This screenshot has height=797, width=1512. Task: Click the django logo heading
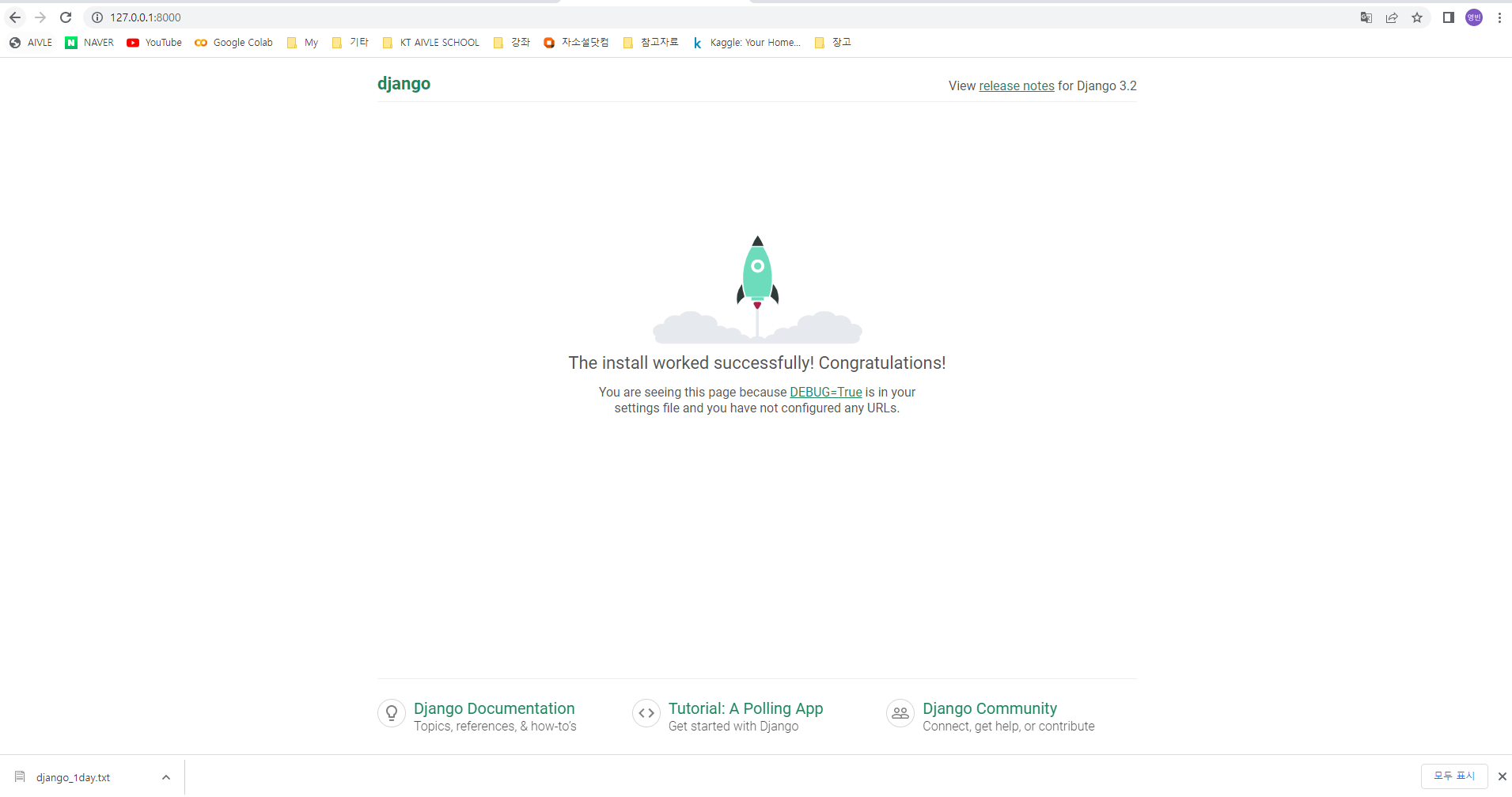(404, 84)
